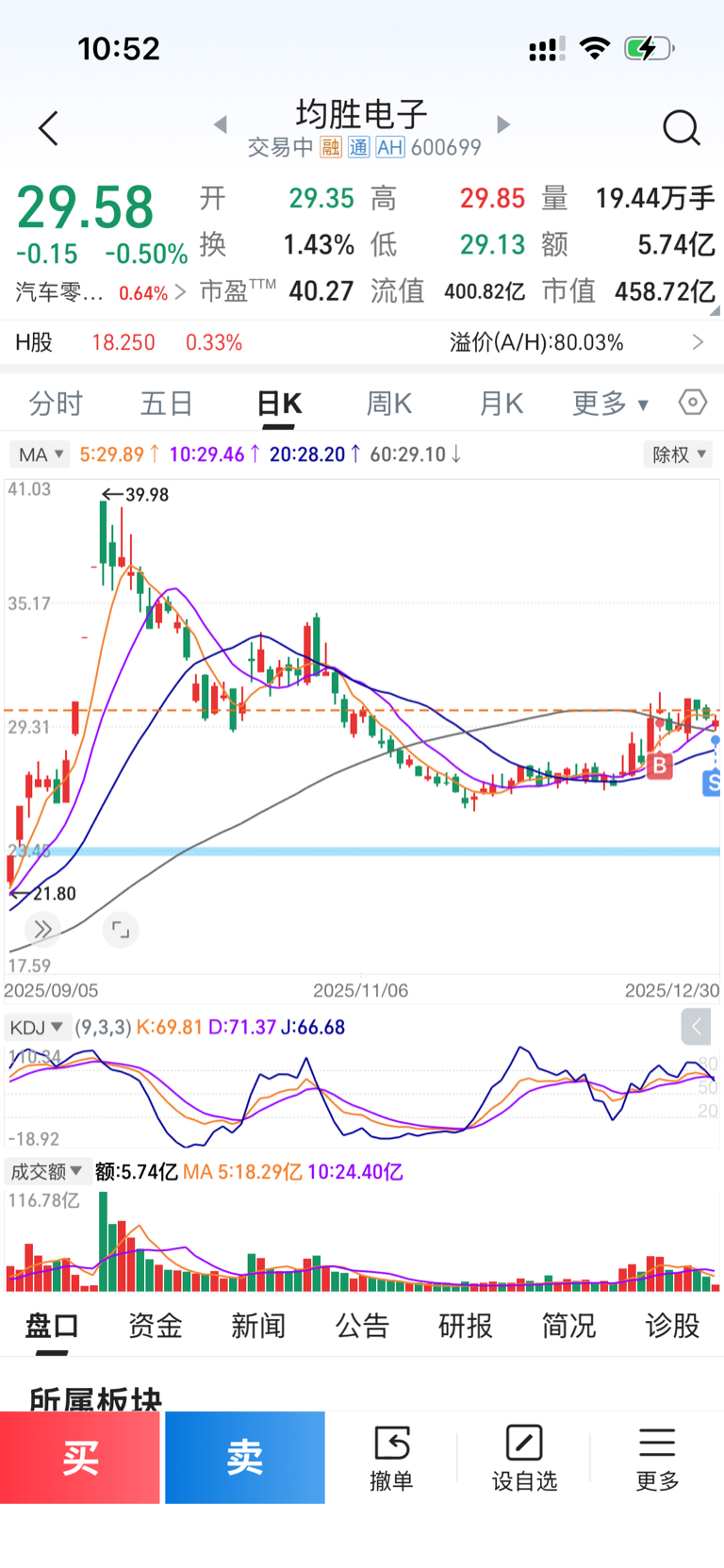This screenshot has height=1568, width=724.
Task: Go to next stock with right triangle
Action: tap(503, 124)
